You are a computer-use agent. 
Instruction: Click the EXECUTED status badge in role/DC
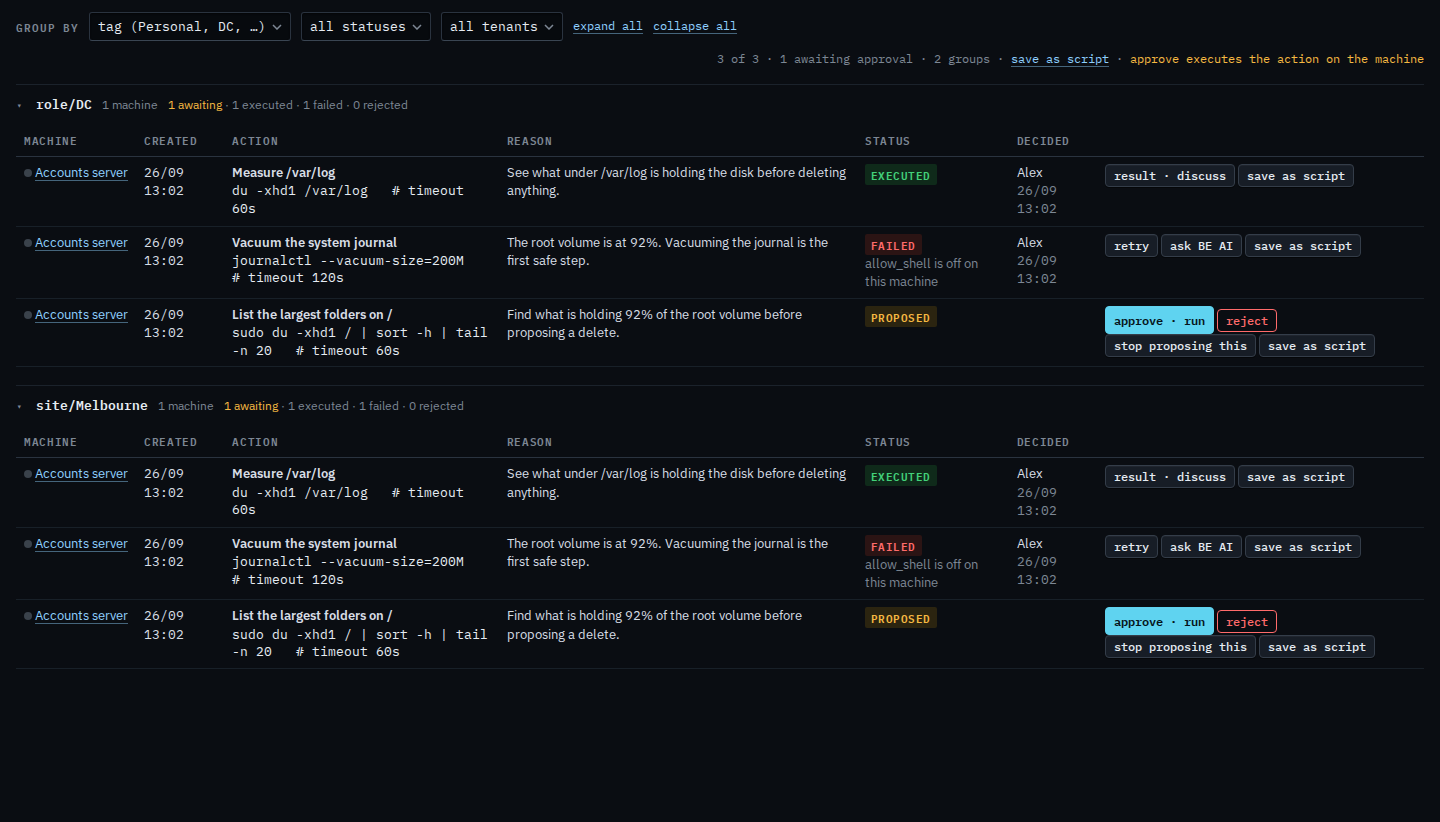tap(901, 176)
